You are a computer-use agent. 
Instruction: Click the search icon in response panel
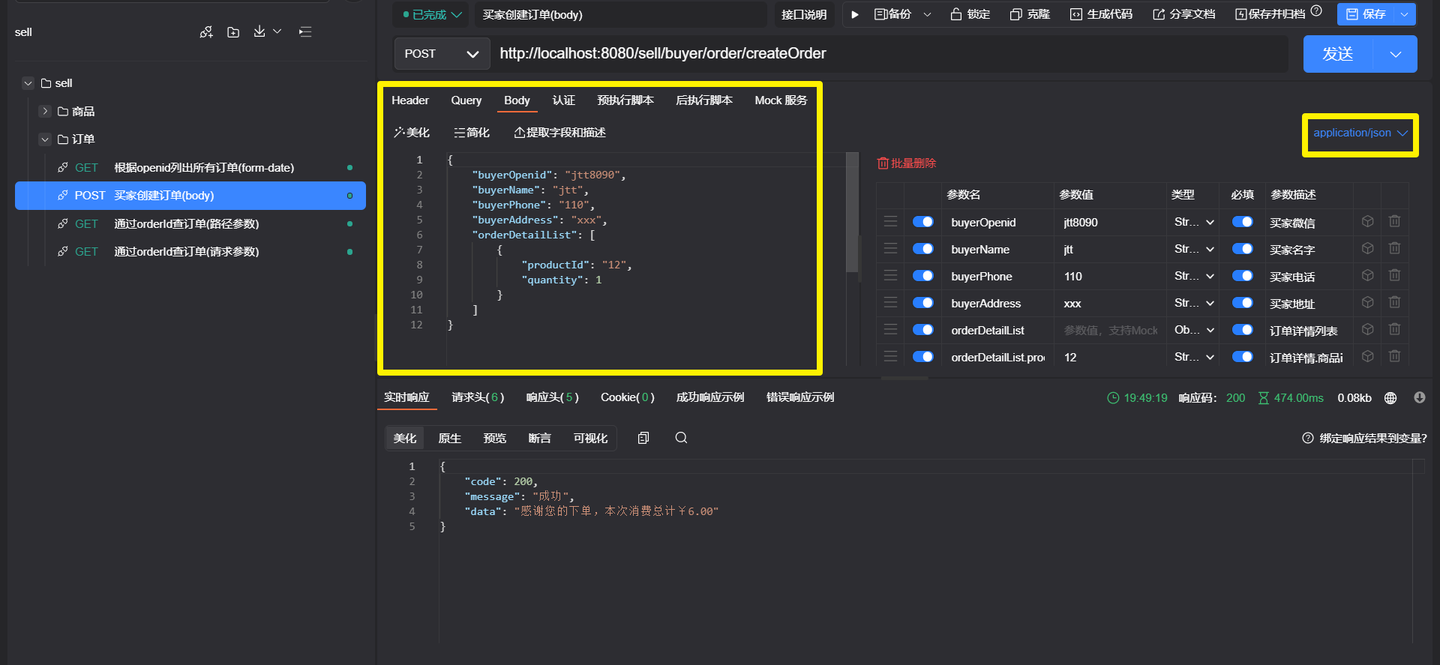pos(681,438)
